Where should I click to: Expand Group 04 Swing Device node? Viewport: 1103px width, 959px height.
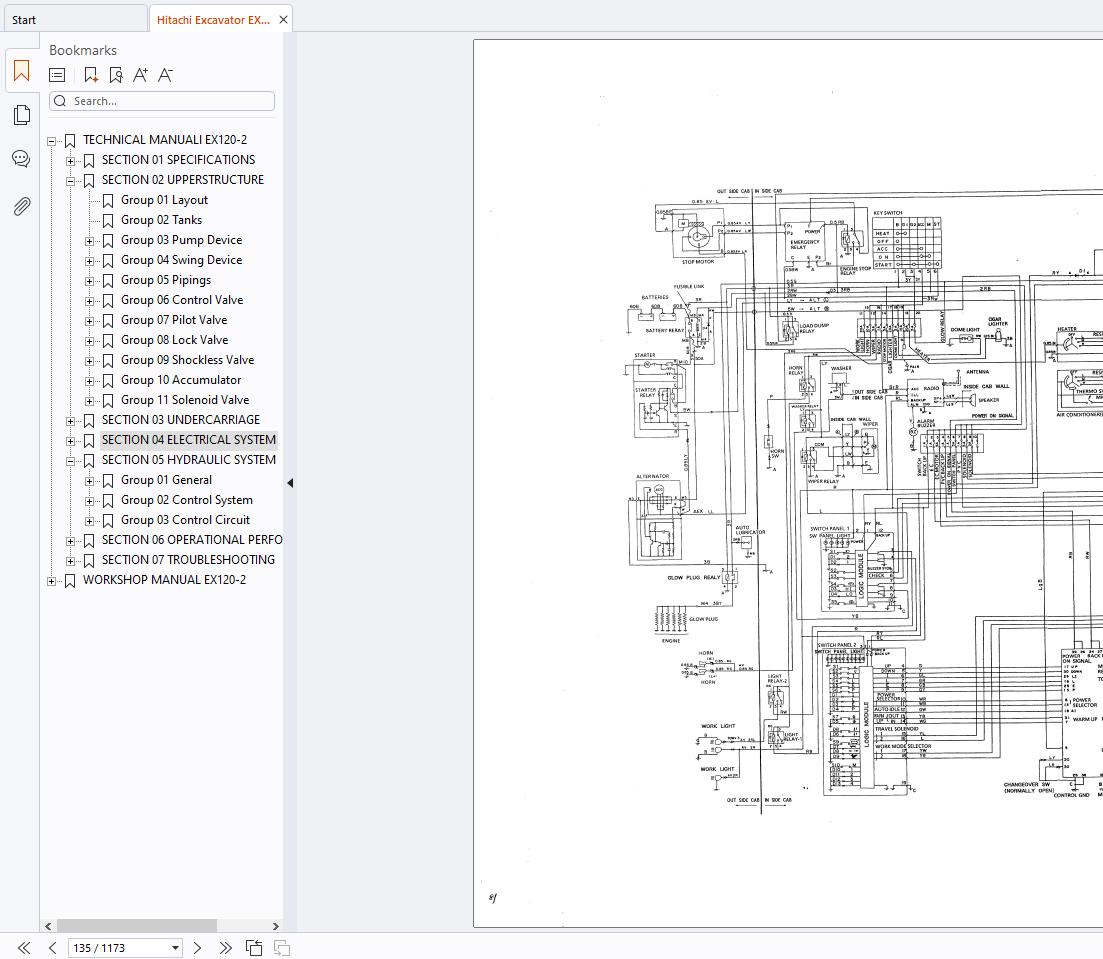[x=89, y=261]
